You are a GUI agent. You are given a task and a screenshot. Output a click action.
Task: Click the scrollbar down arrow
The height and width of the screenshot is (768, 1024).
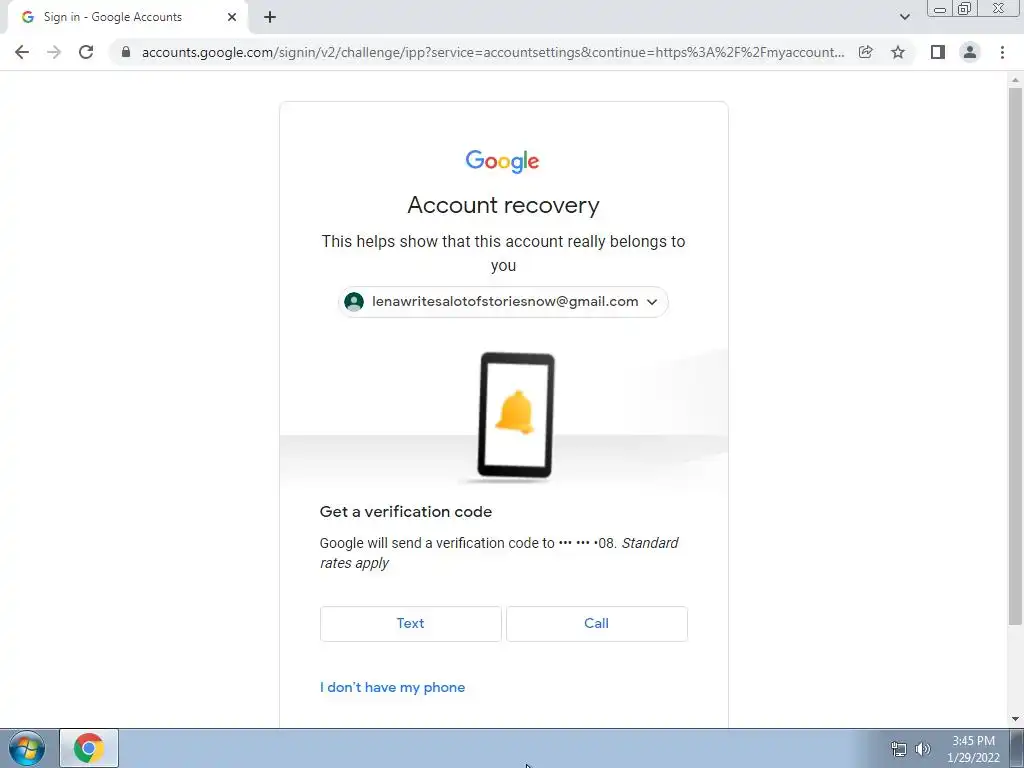pyautogui.click(x=1015, y=720)
